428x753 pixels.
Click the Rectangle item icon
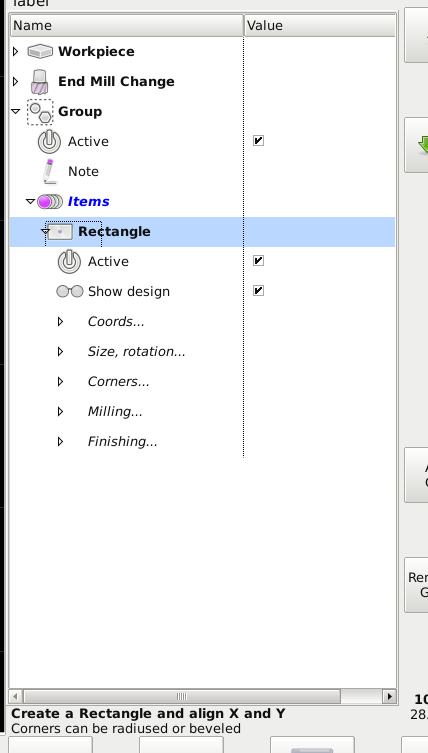click(60, 231)
